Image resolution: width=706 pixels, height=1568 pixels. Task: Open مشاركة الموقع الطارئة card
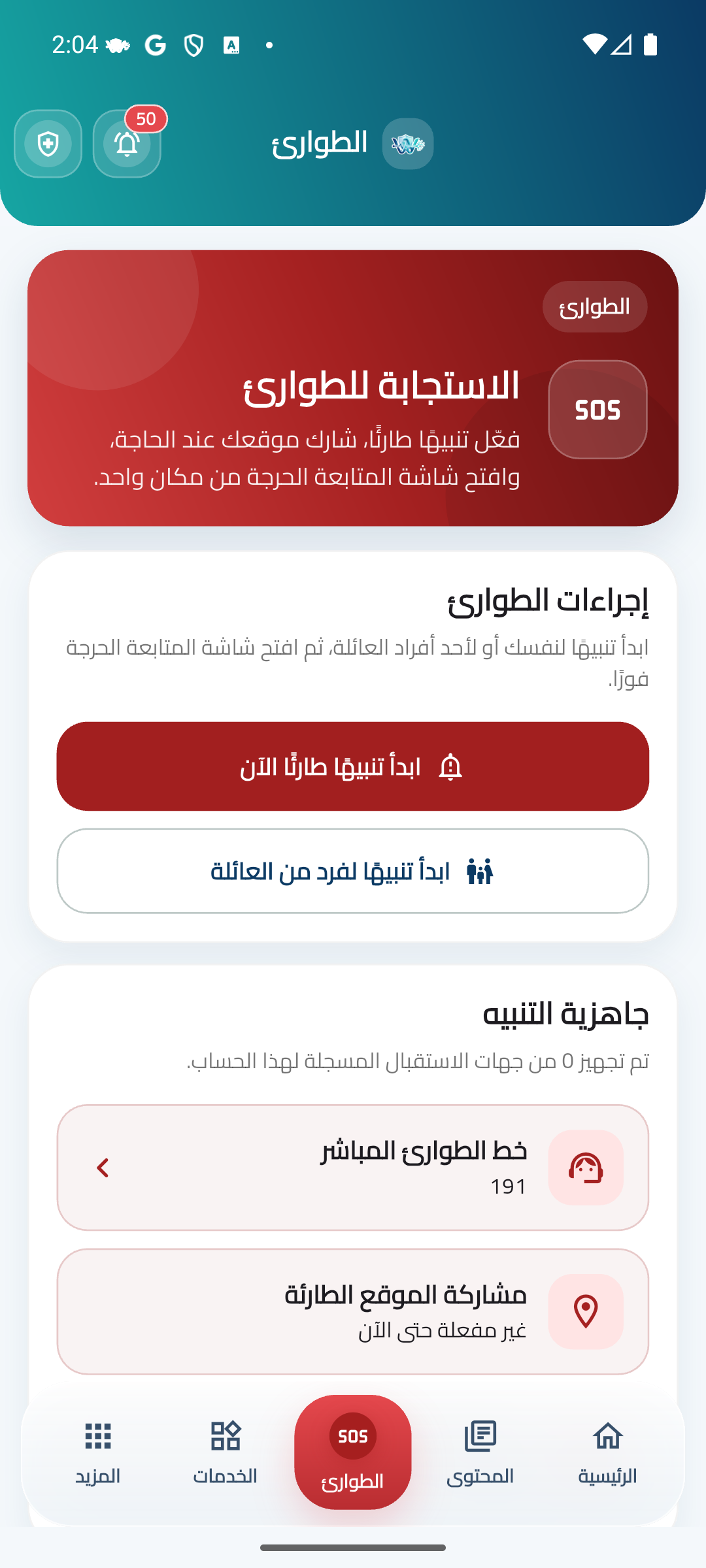point(353,1311)
